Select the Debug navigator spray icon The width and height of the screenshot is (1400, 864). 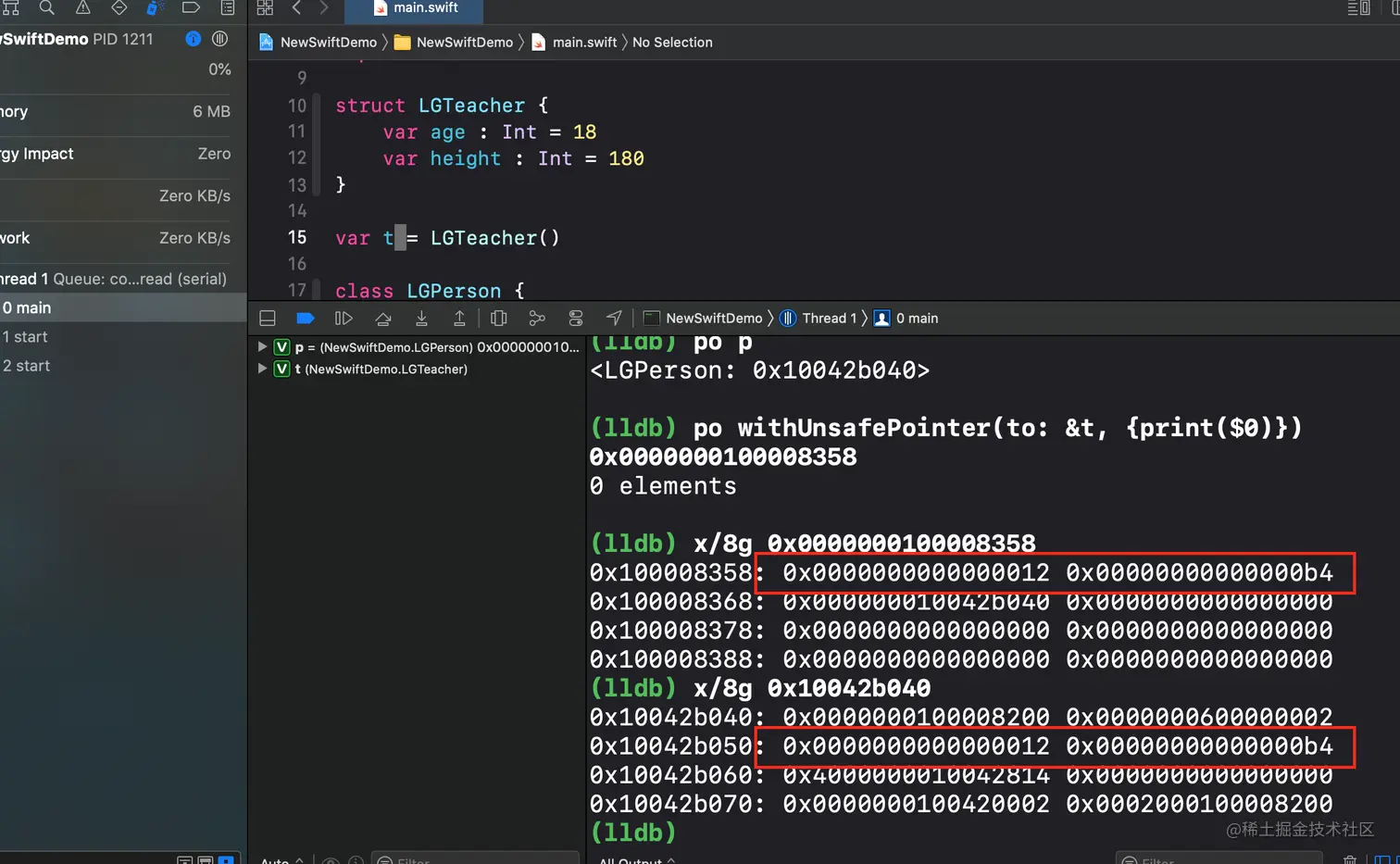(x=155, y=8)
